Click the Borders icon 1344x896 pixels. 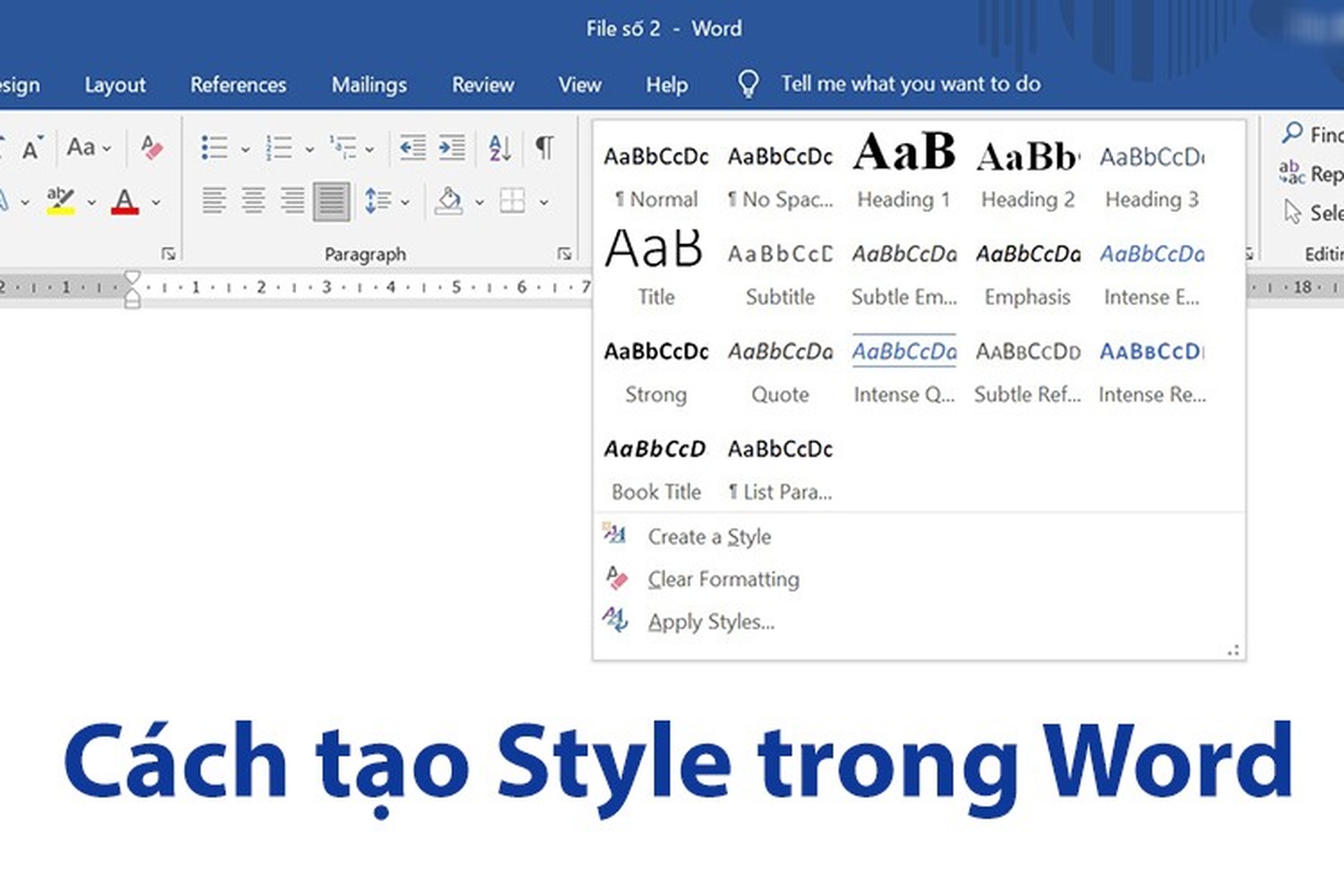point(512,202)
